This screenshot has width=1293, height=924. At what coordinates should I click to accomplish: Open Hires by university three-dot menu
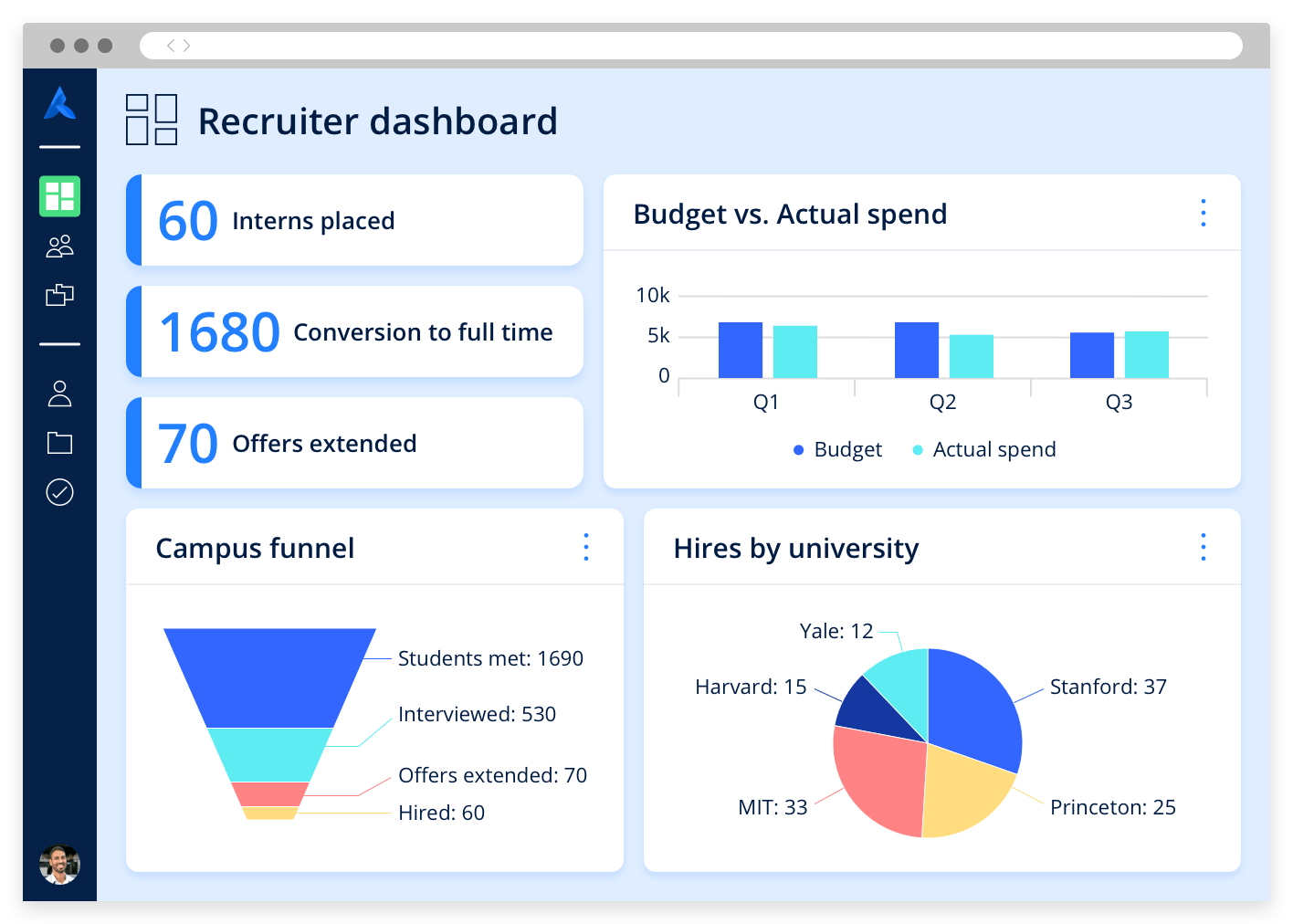pos(1204,547)
